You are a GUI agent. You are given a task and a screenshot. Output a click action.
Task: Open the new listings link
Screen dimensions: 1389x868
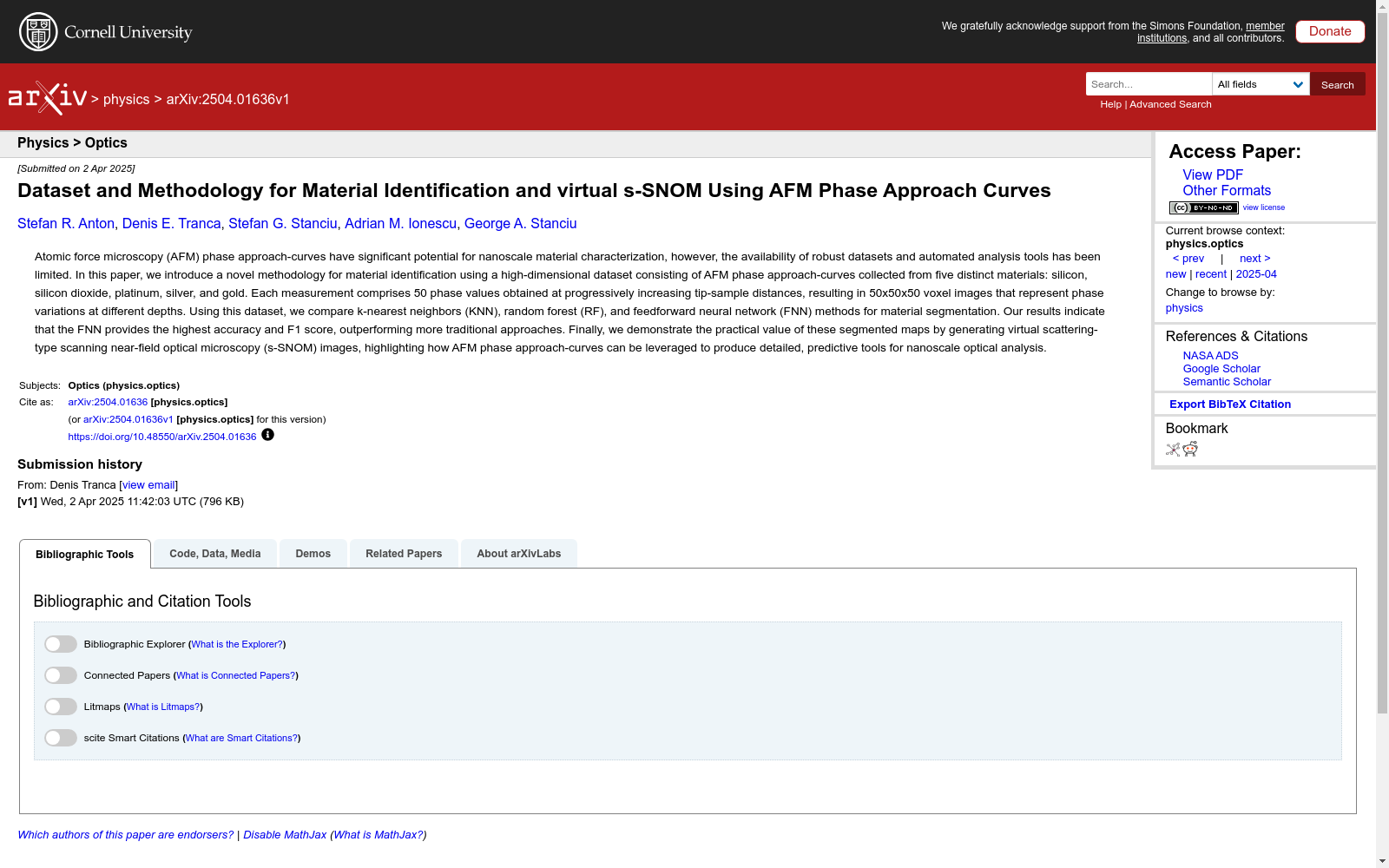point(1175,274)
